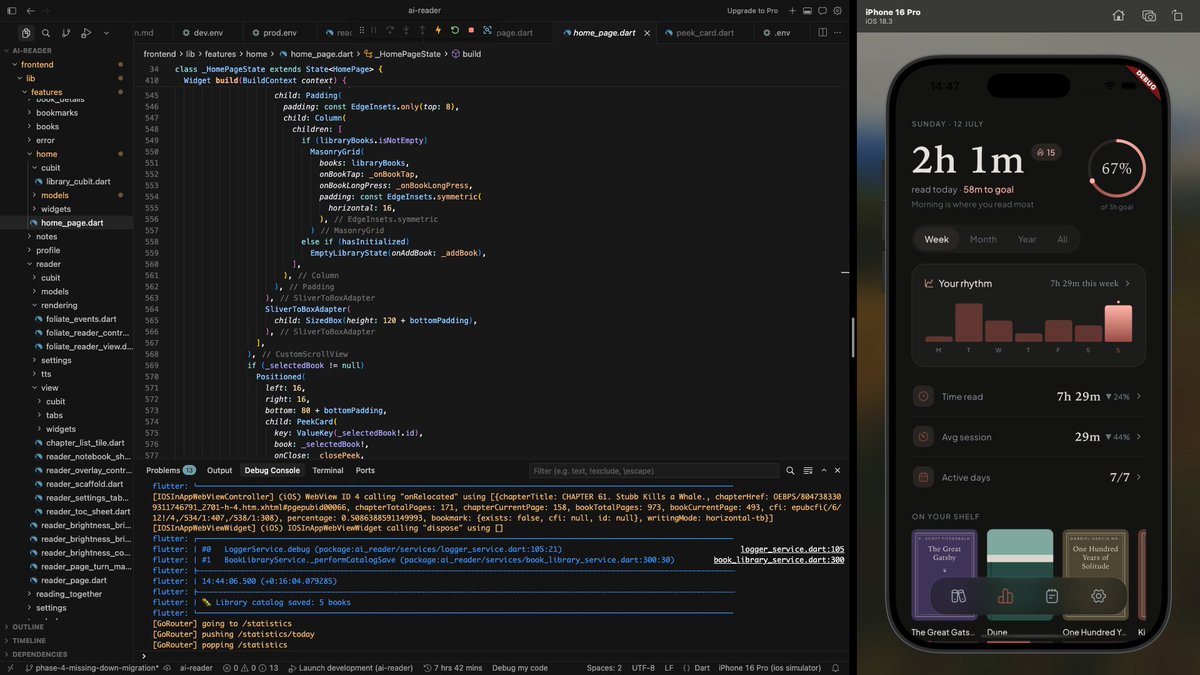
Task: Open the Your rhythm chevron
Action: click(1127, 284)
